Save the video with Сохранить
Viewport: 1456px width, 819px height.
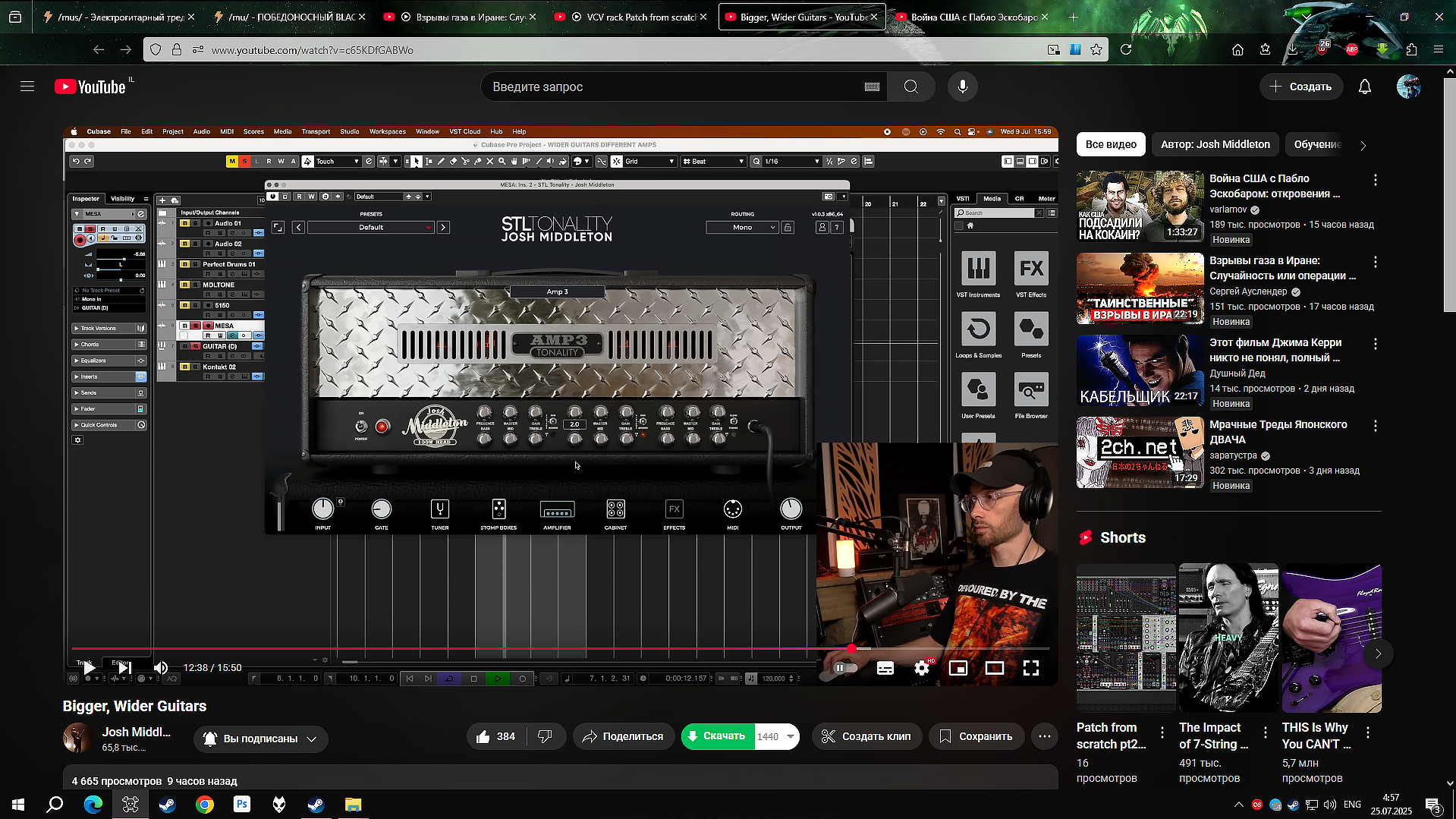tap(976, 736)
